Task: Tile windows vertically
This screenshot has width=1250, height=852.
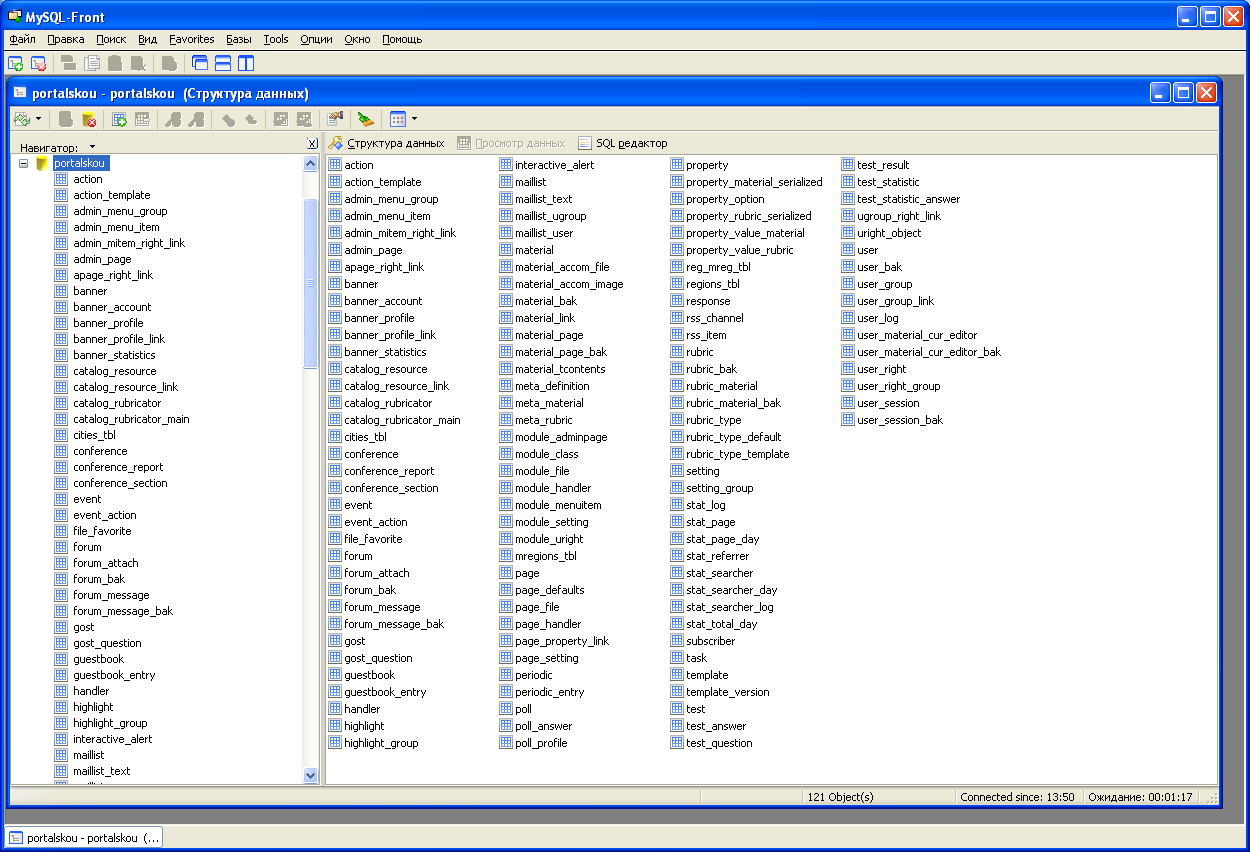Action: [246, 63]
